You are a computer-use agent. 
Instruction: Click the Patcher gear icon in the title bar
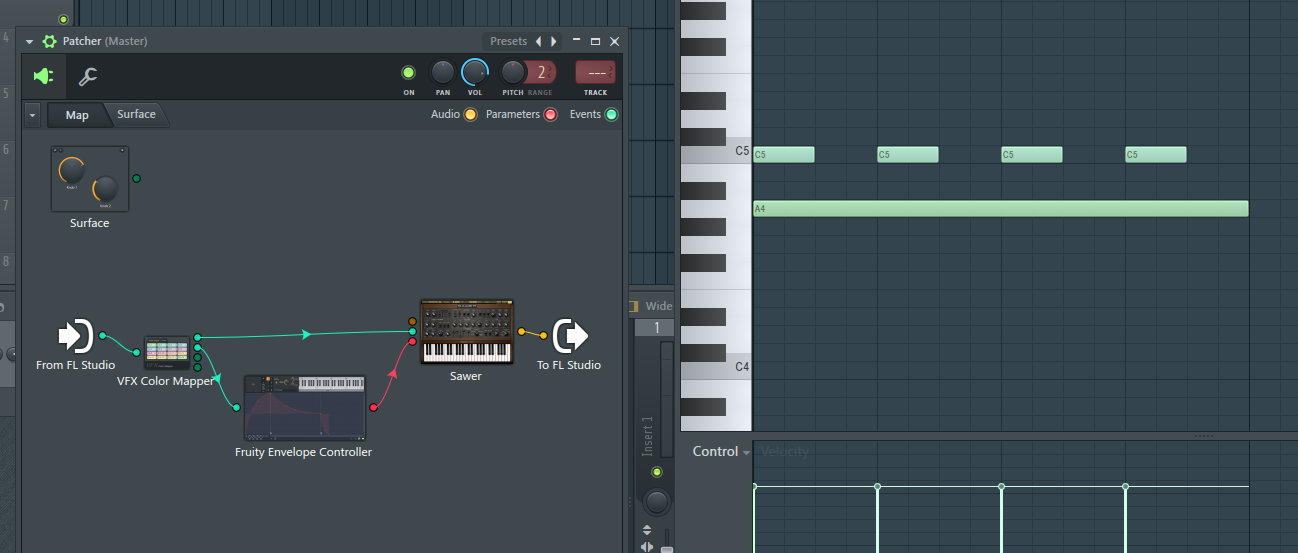click(x=49, y=42)
